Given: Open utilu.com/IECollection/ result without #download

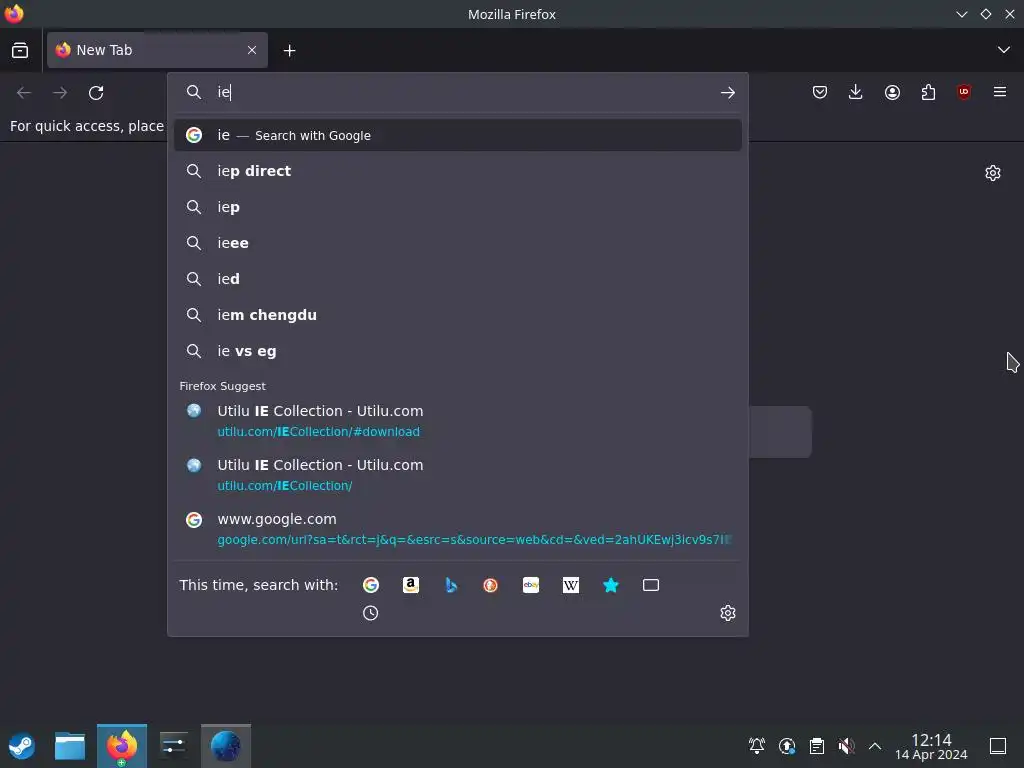Looking at the screenshot, I should coord(458,475).
